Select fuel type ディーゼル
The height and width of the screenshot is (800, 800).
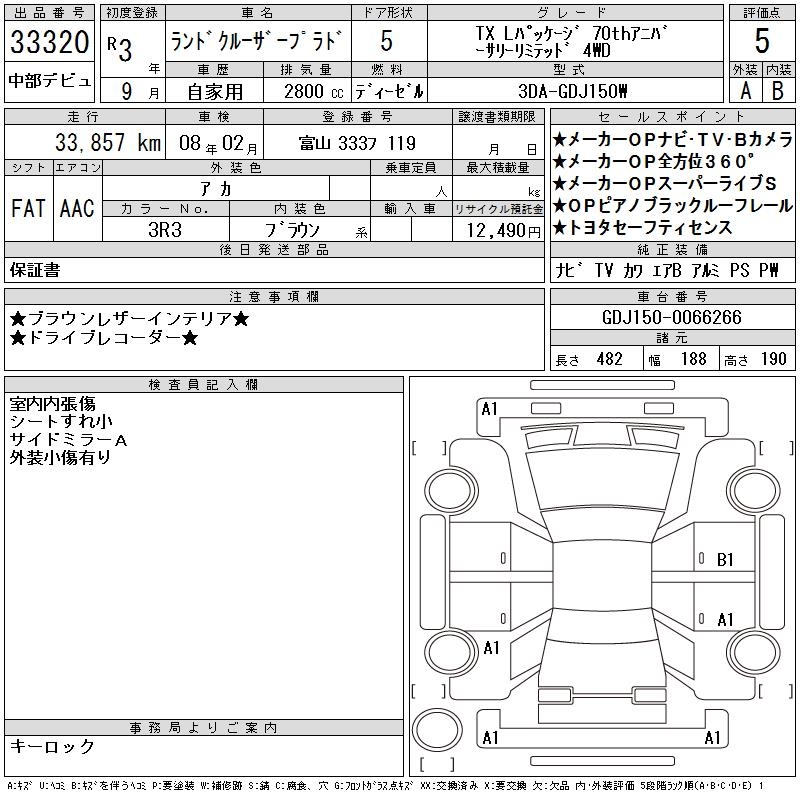pos(389,92)
